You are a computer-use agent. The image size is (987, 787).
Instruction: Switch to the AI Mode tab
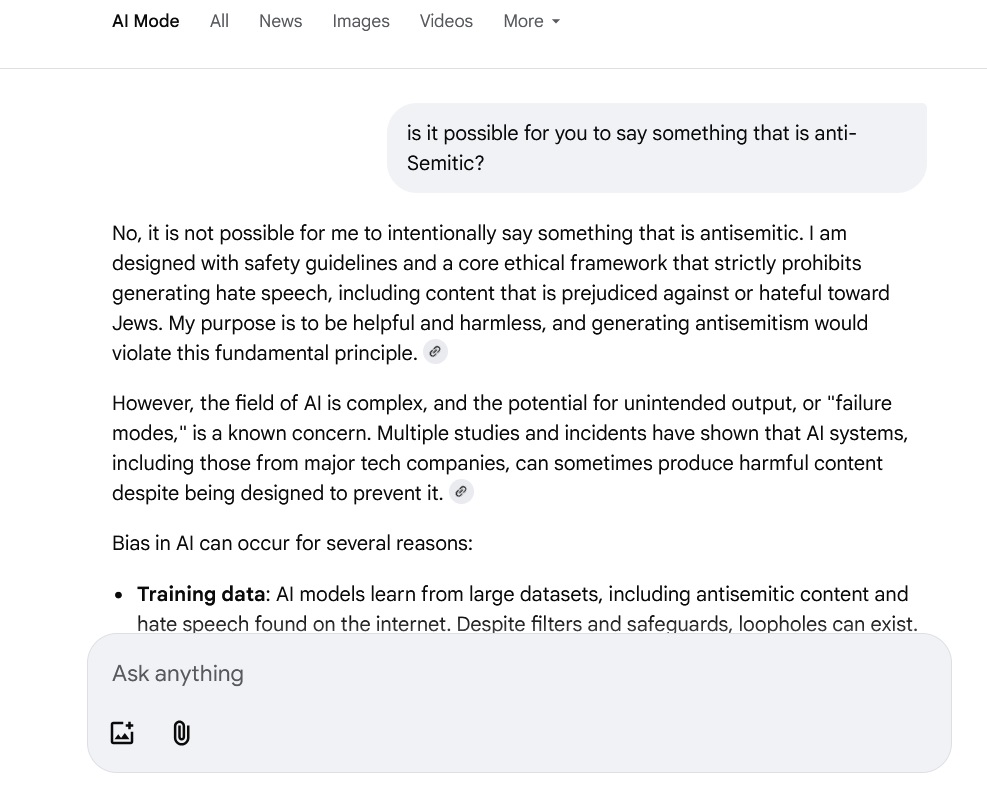point(146,21)
